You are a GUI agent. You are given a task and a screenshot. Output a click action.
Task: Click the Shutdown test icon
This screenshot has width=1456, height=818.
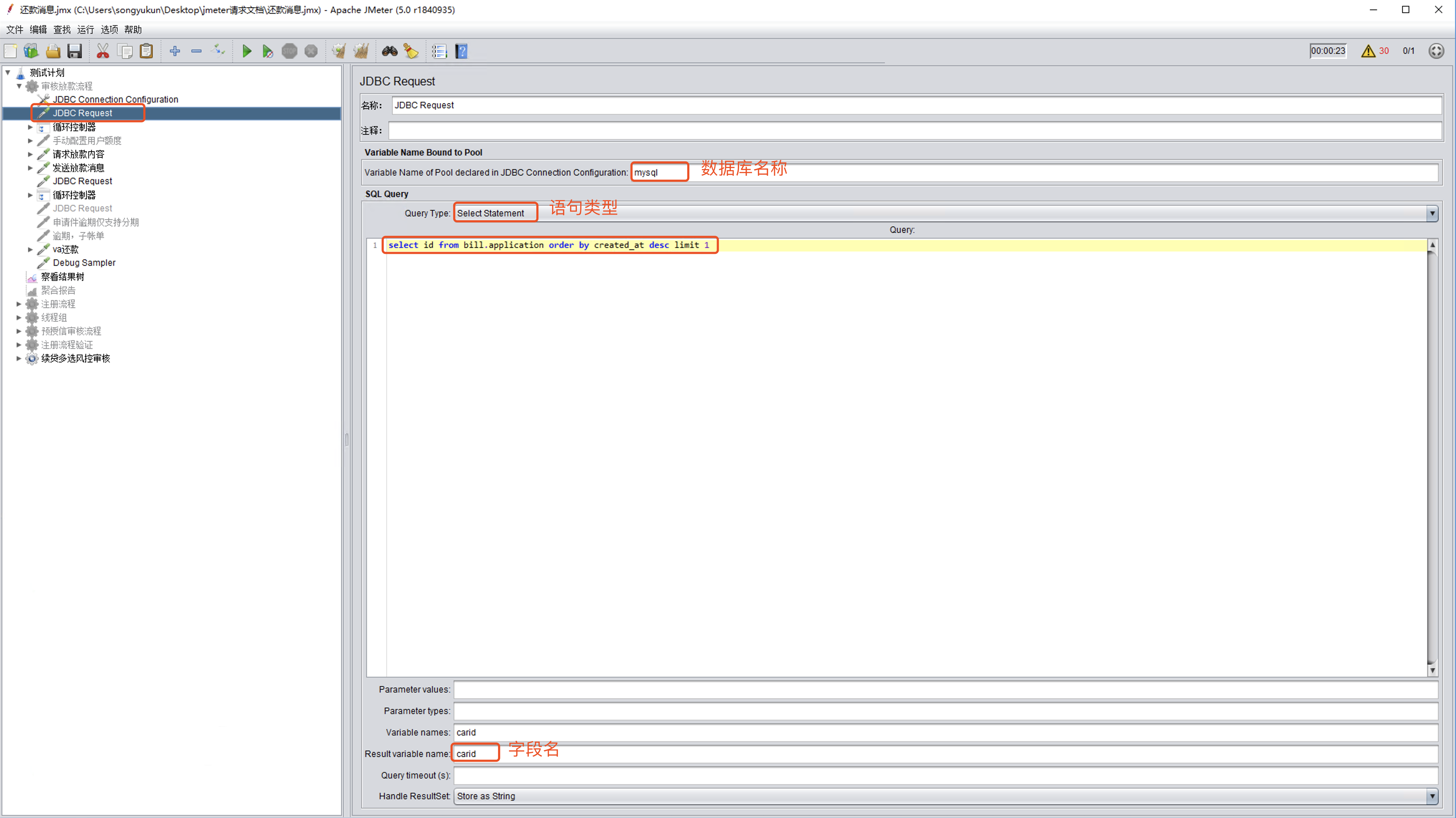311,52
